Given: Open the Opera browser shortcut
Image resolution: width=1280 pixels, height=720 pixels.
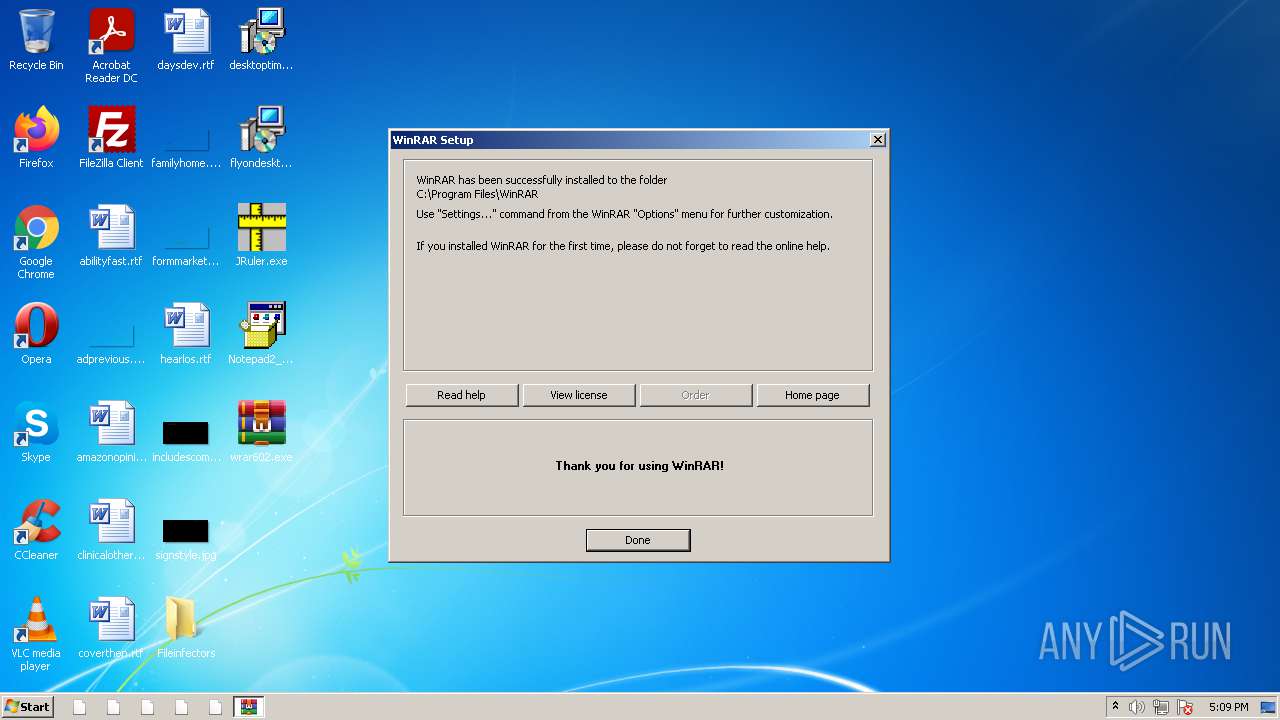Looking at the screenshot, I should [x=36, y=334].
